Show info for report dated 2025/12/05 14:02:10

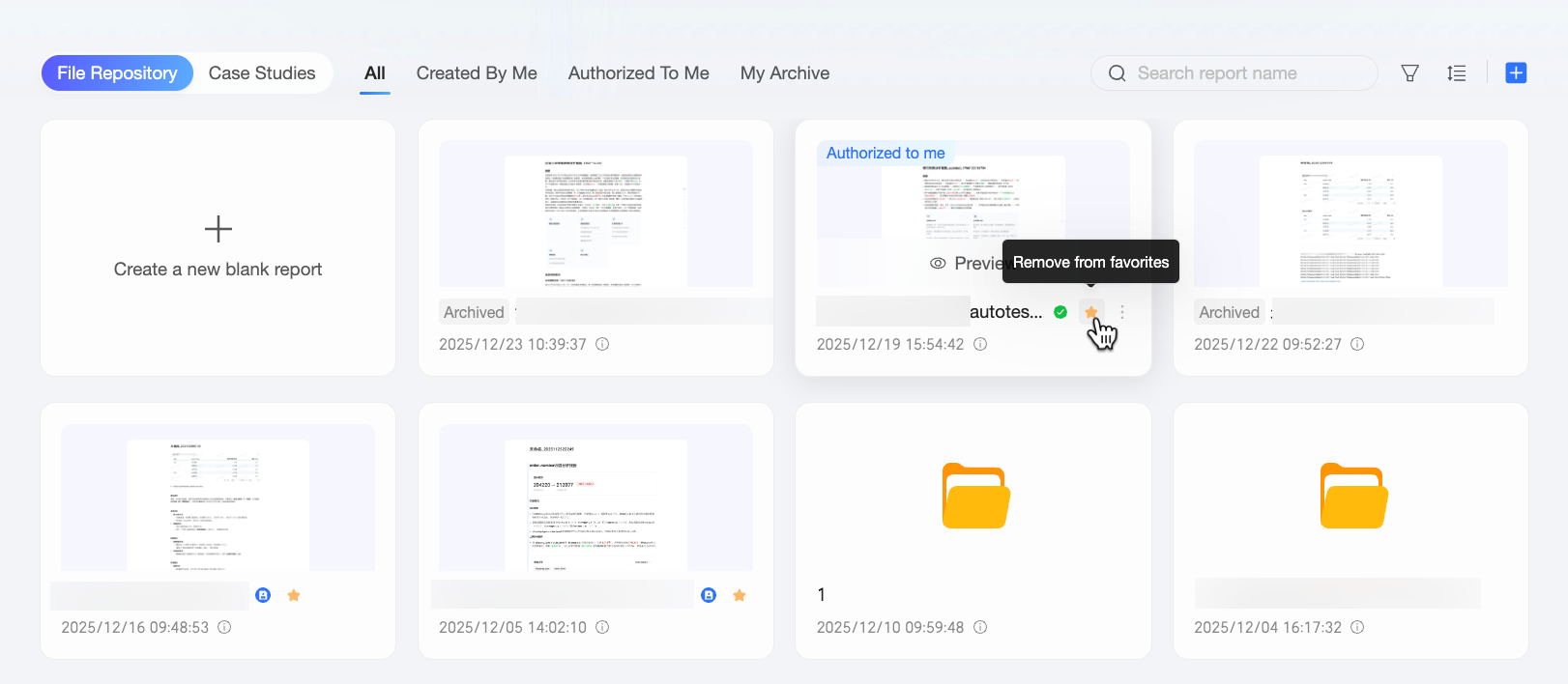pyautogui.click(x=602, y=627)
